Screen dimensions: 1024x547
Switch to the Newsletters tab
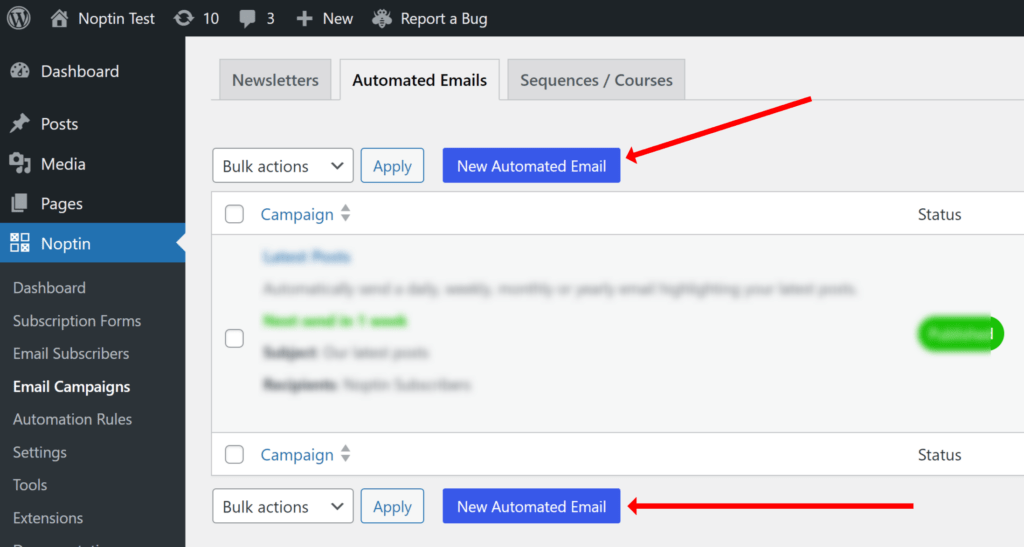275,81
